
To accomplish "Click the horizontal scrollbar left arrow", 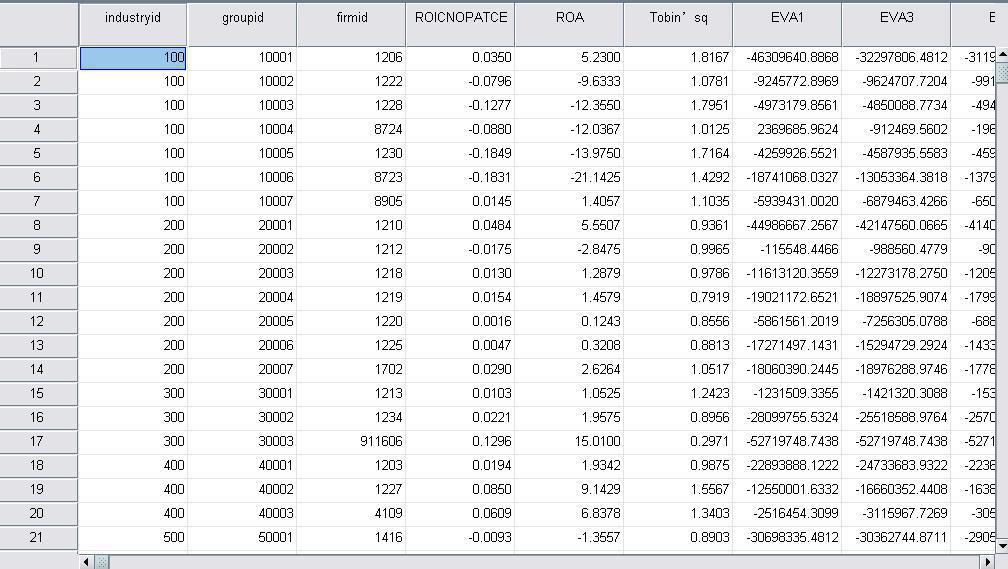I will tap(85, 561).
